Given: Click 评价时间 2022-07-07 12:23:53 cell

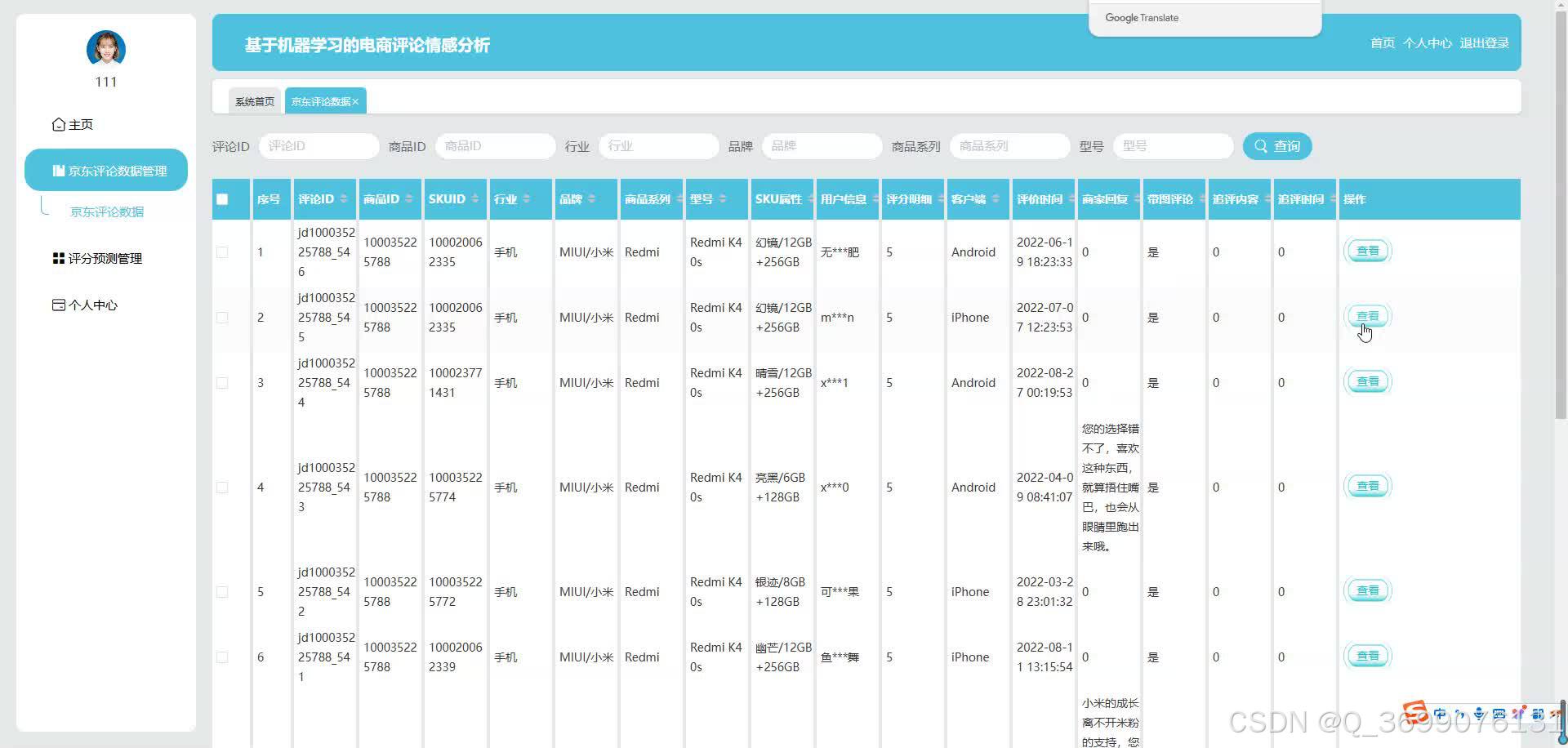Looking at the screenshot, I should tap(1045, 318).
